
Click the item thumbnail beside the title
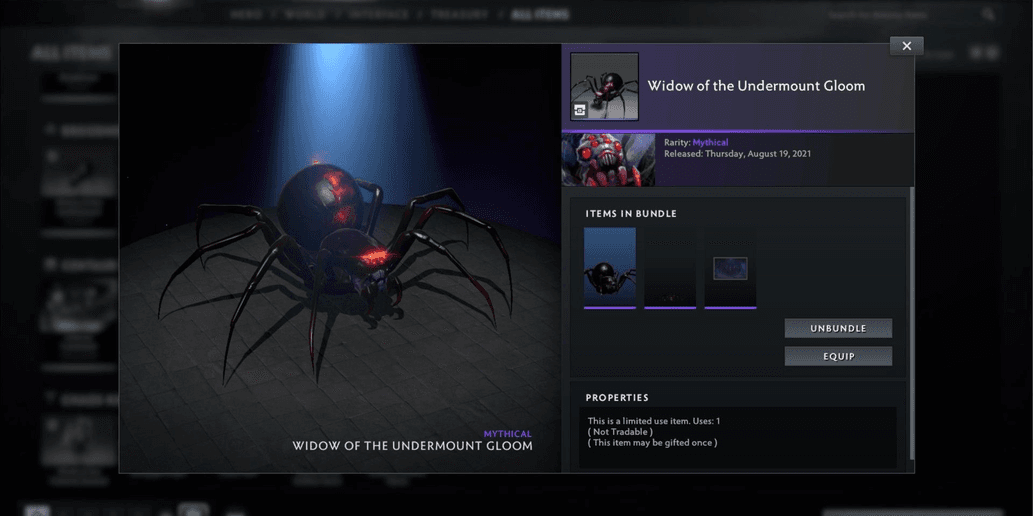(604, 86)
